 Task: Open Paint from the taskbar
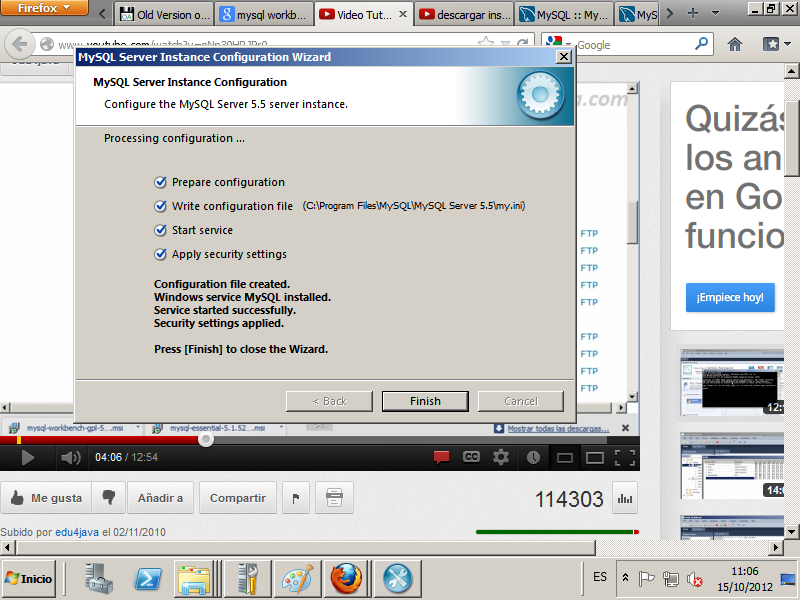298,579
